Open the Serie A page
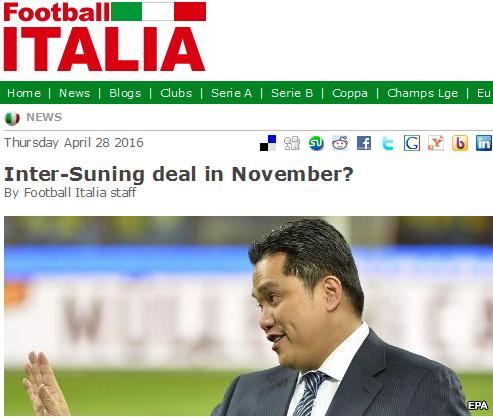 (232, 93)
